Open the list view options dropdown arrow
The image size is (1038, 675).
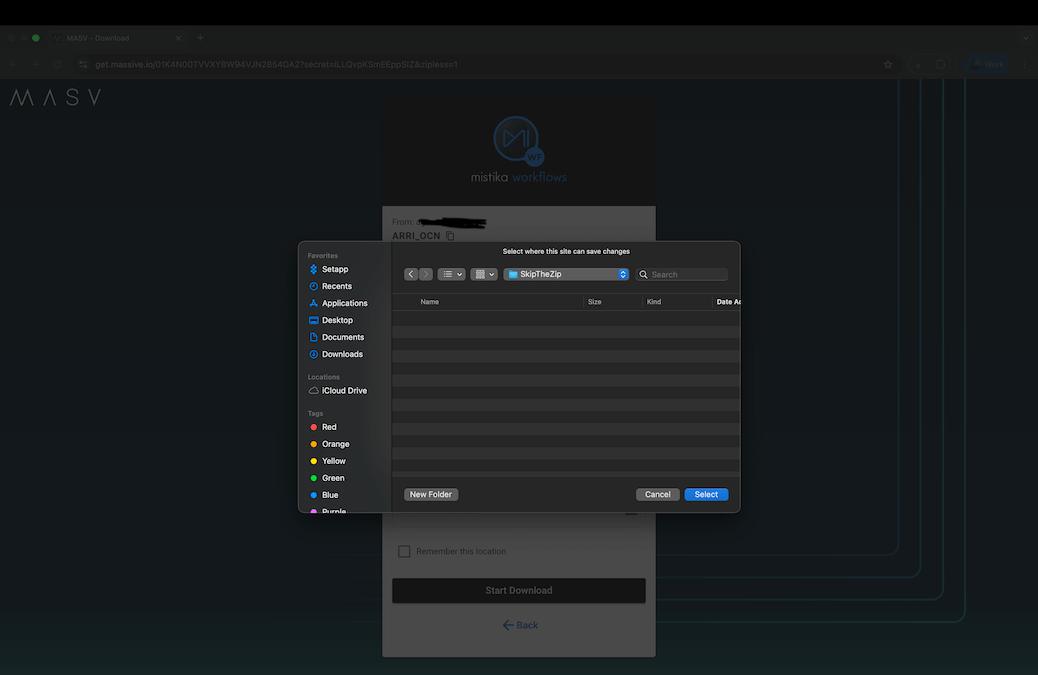(458, 273)
